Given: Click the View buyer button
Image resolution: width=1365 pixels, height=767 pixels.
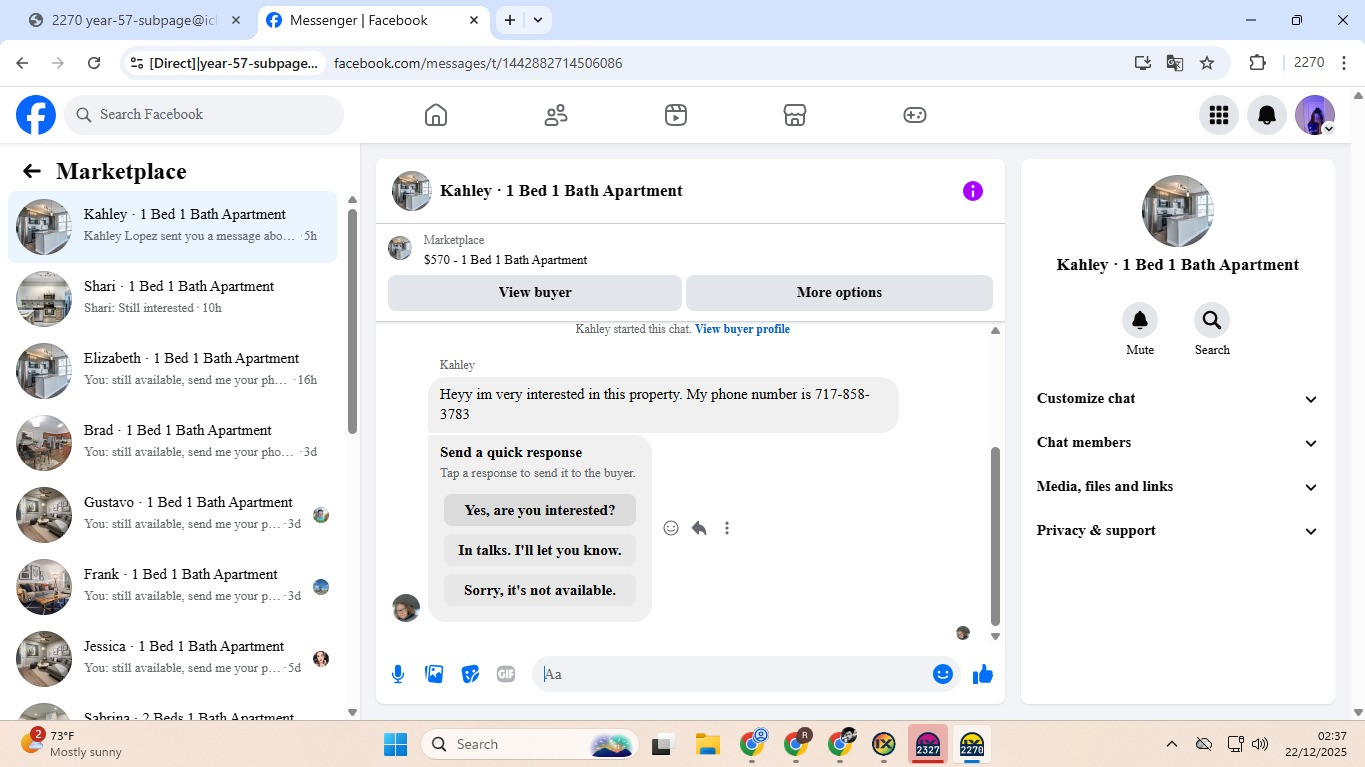Looking at the screenshot, I should tap(535, 293).
